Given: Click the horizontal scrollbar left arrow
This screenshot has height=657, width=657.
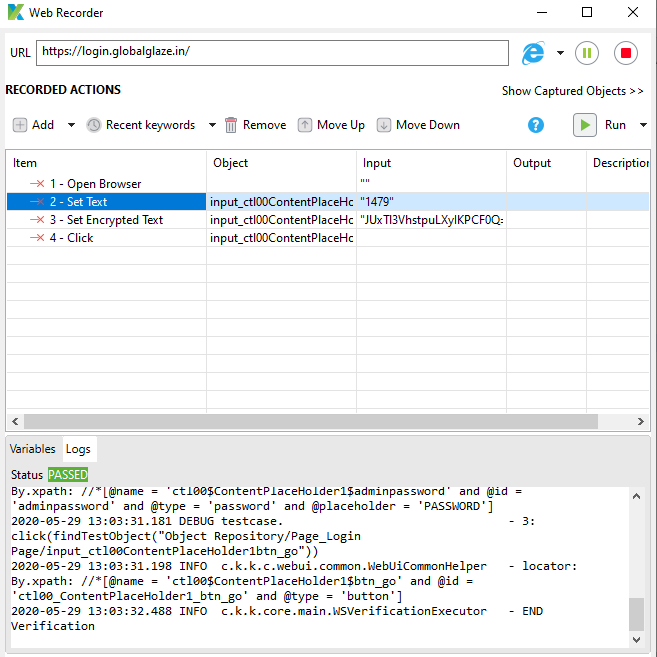Looking at the screenshot, I should click(15, 421).
